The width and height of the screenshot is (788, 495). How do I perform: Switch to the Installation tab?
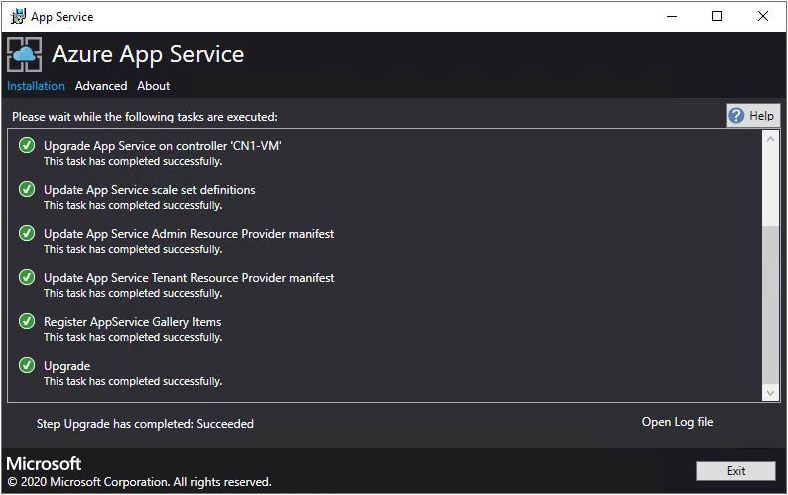click(x=36, y=86)
